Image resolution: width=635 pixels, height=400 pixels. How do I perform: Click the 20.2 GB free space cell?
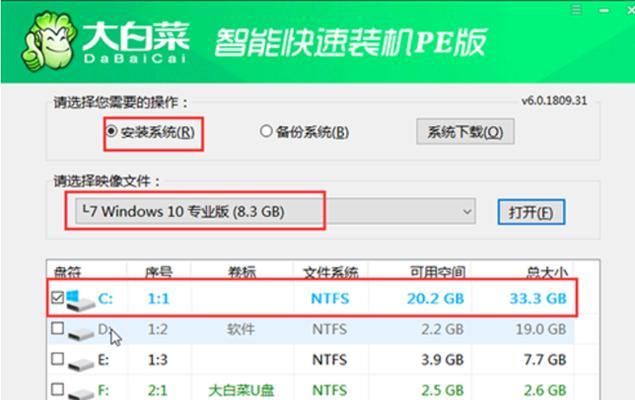[x=435, y=298]
